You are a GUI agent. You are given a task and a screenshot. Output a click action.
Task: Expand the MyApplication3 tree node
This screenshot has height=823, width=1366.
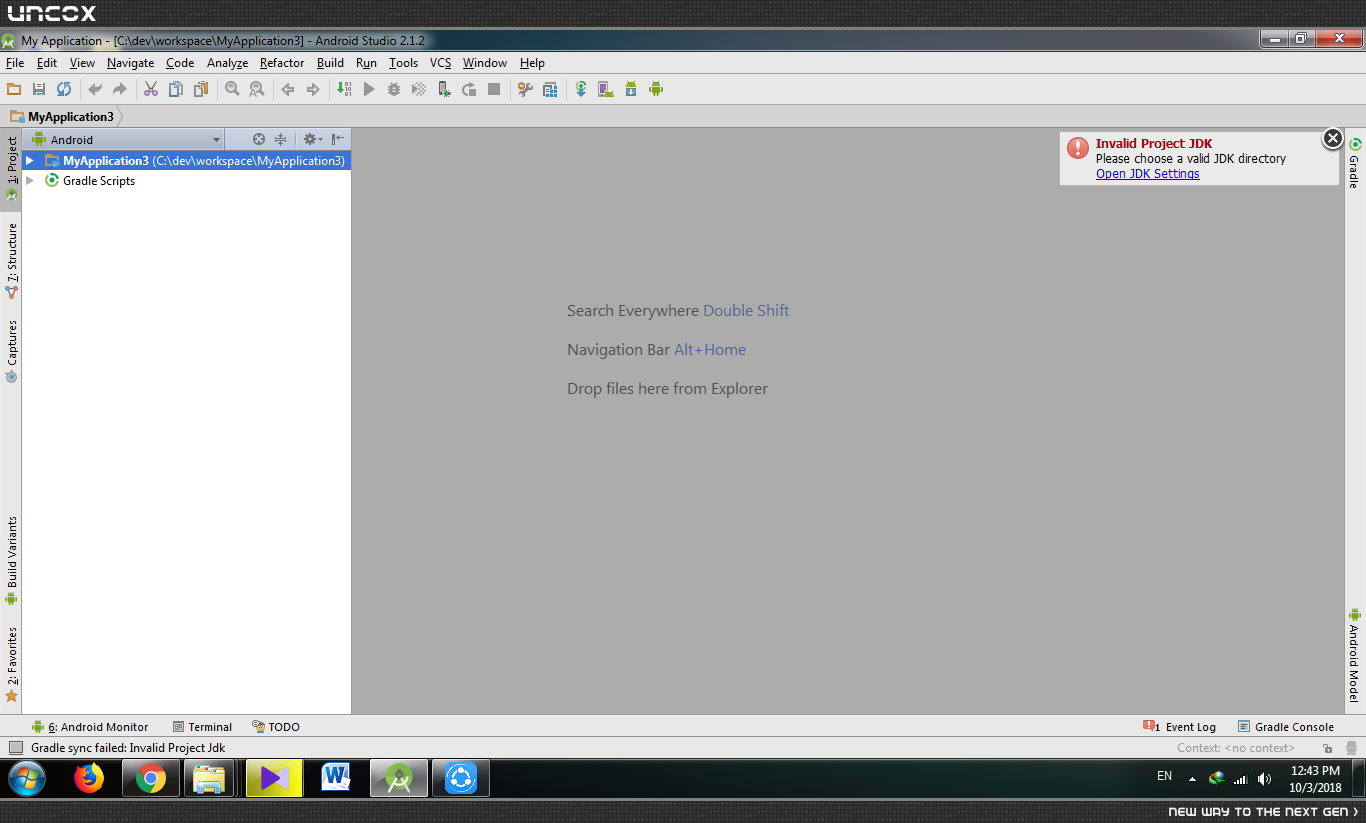pyautogui.click(x=30, y=161)
